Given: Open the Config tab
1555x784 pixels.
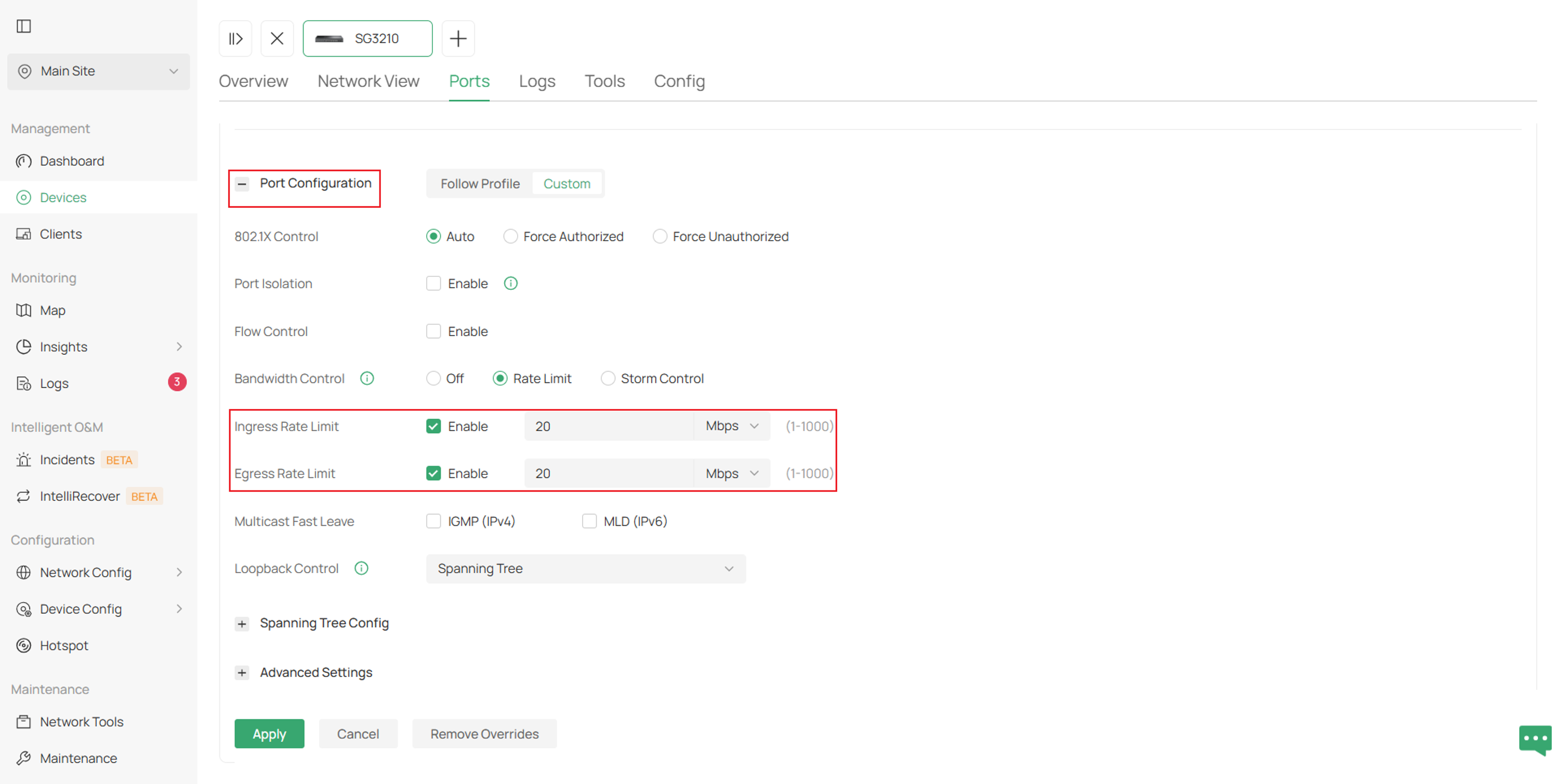Looking at the screenshot, I should (679, 81).
